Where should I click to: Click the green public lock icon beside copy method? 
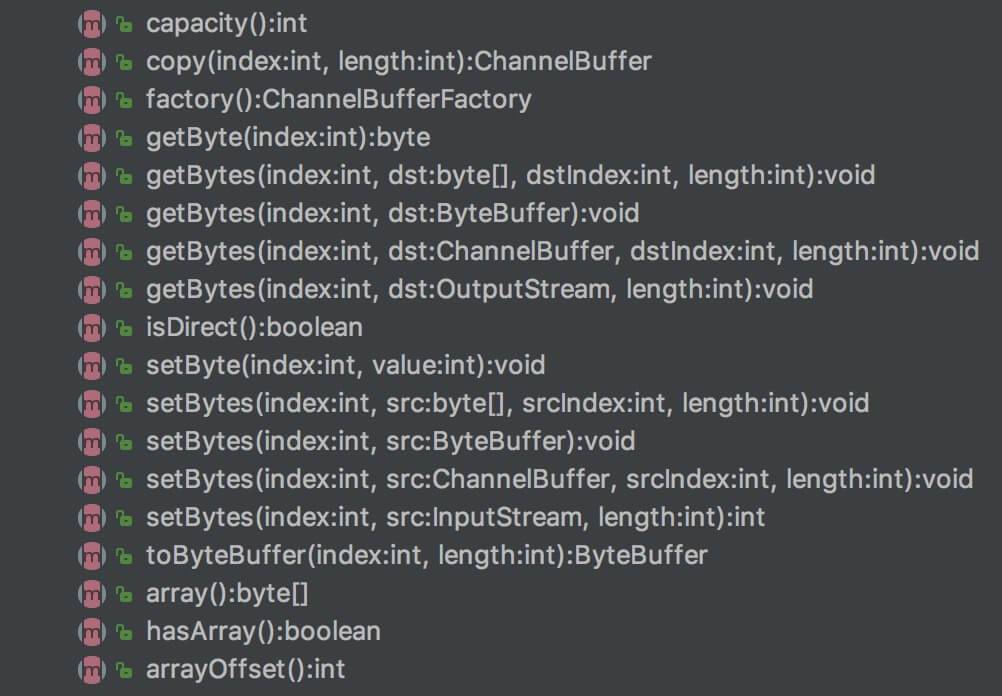[x=124, y=62]
